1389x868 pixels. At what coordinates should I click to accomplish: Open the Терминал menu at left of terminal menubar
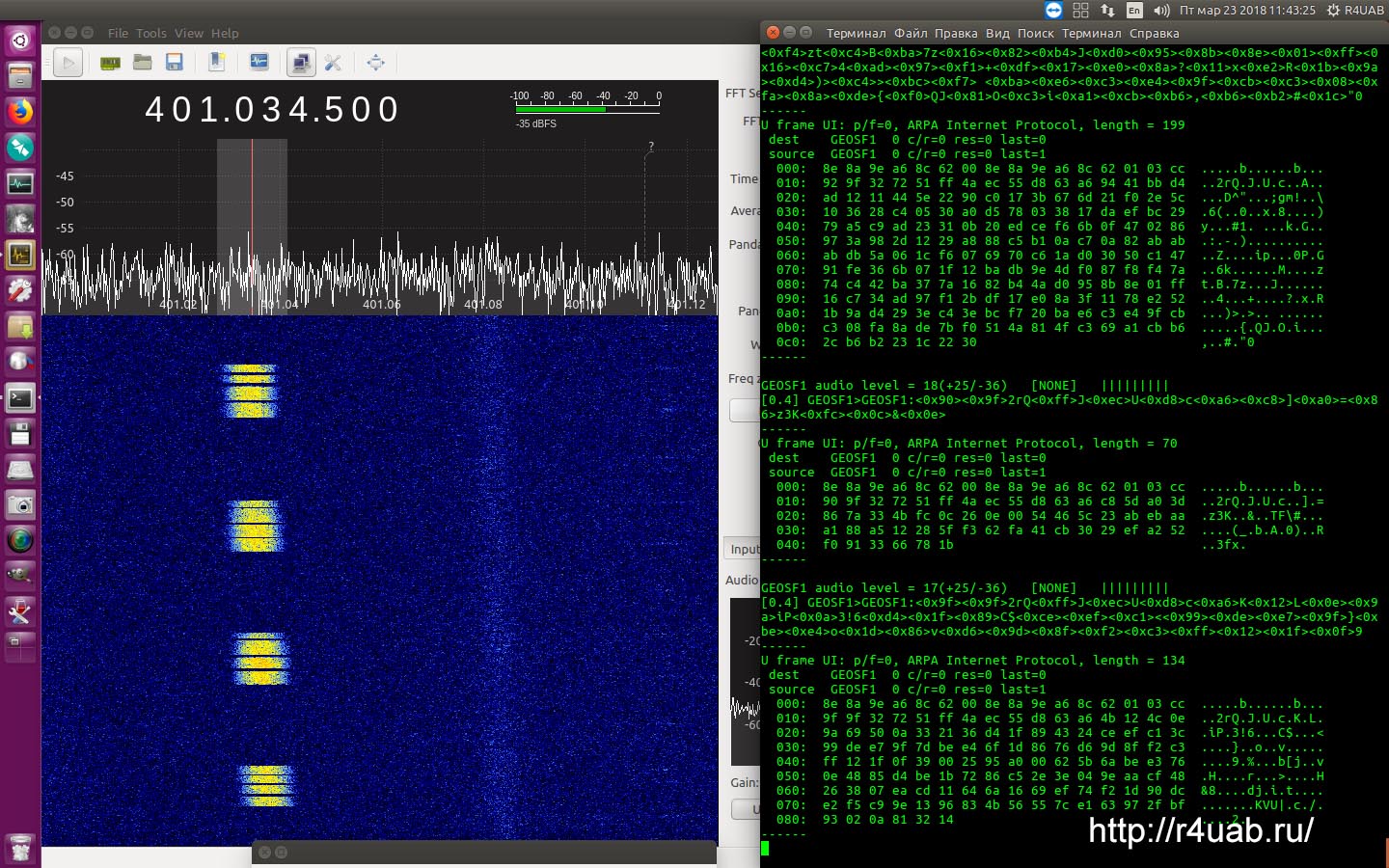click(856, 33)
